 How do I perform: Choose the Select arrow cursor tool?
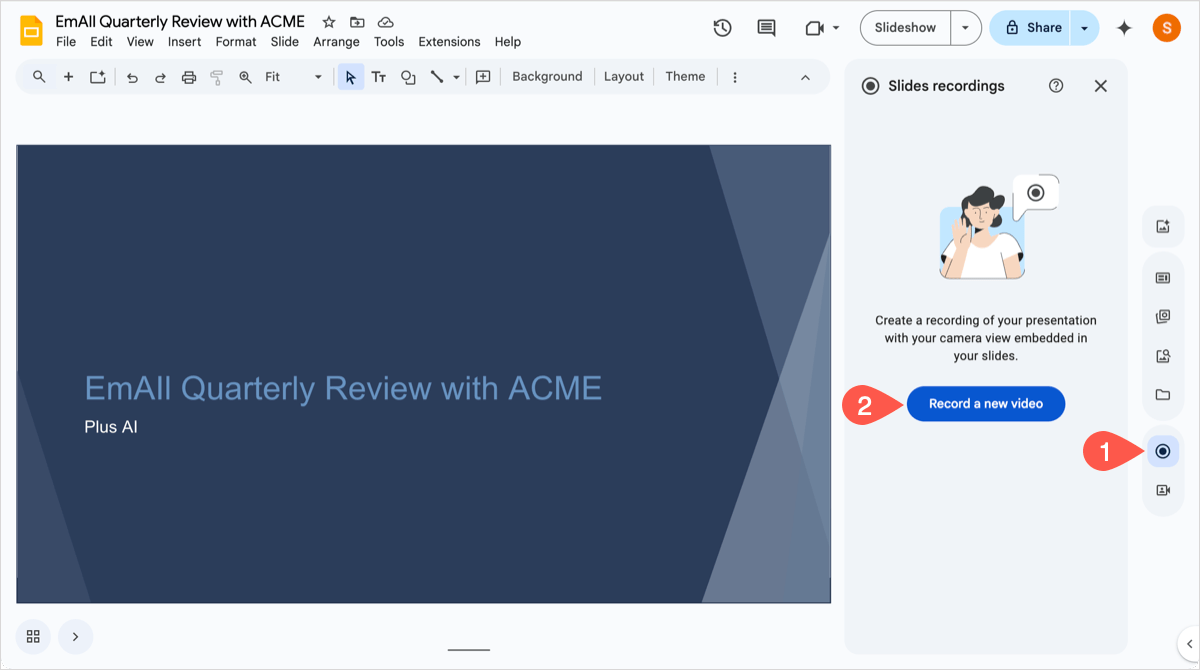[x=350, y=77]
